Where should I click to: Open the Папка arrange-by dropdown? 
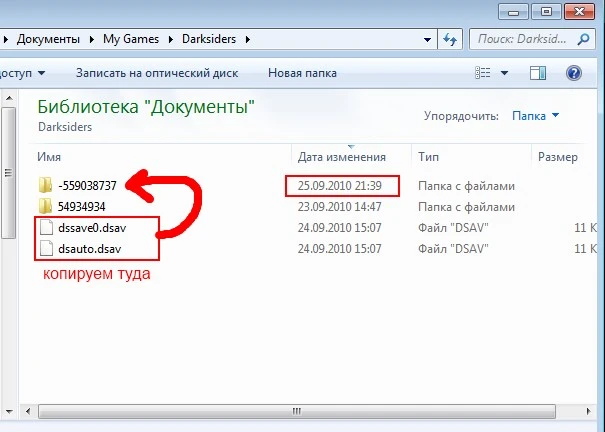[x=536, y=115]
